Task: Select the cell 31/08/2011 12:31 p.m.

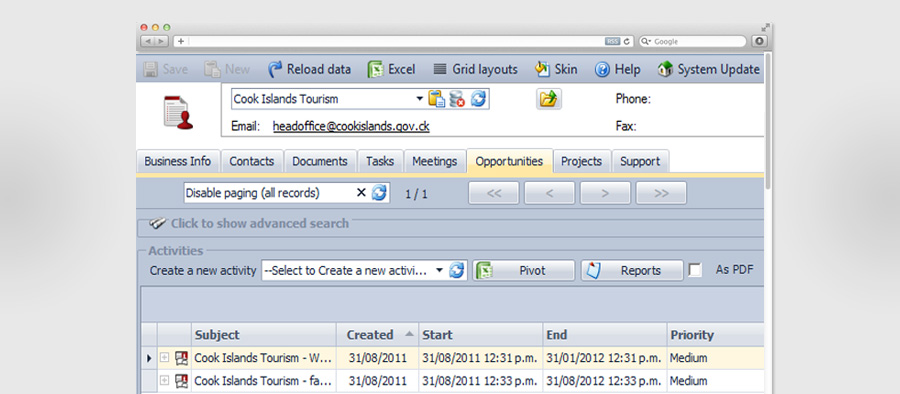Action: (481, 358)
